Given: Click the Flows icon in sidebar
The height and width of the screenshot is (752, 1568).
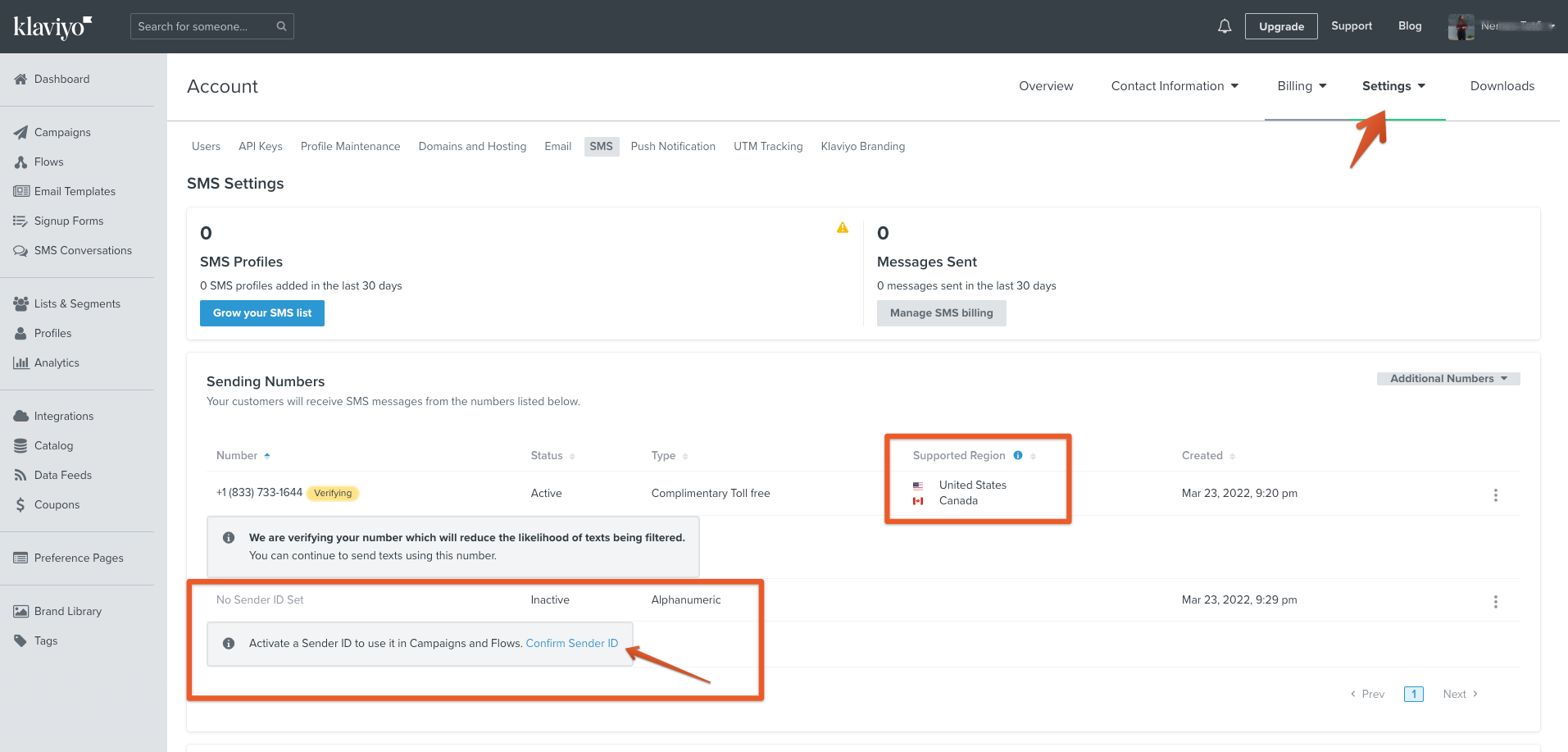Looking at the screenshot, I should pos(20,162).
